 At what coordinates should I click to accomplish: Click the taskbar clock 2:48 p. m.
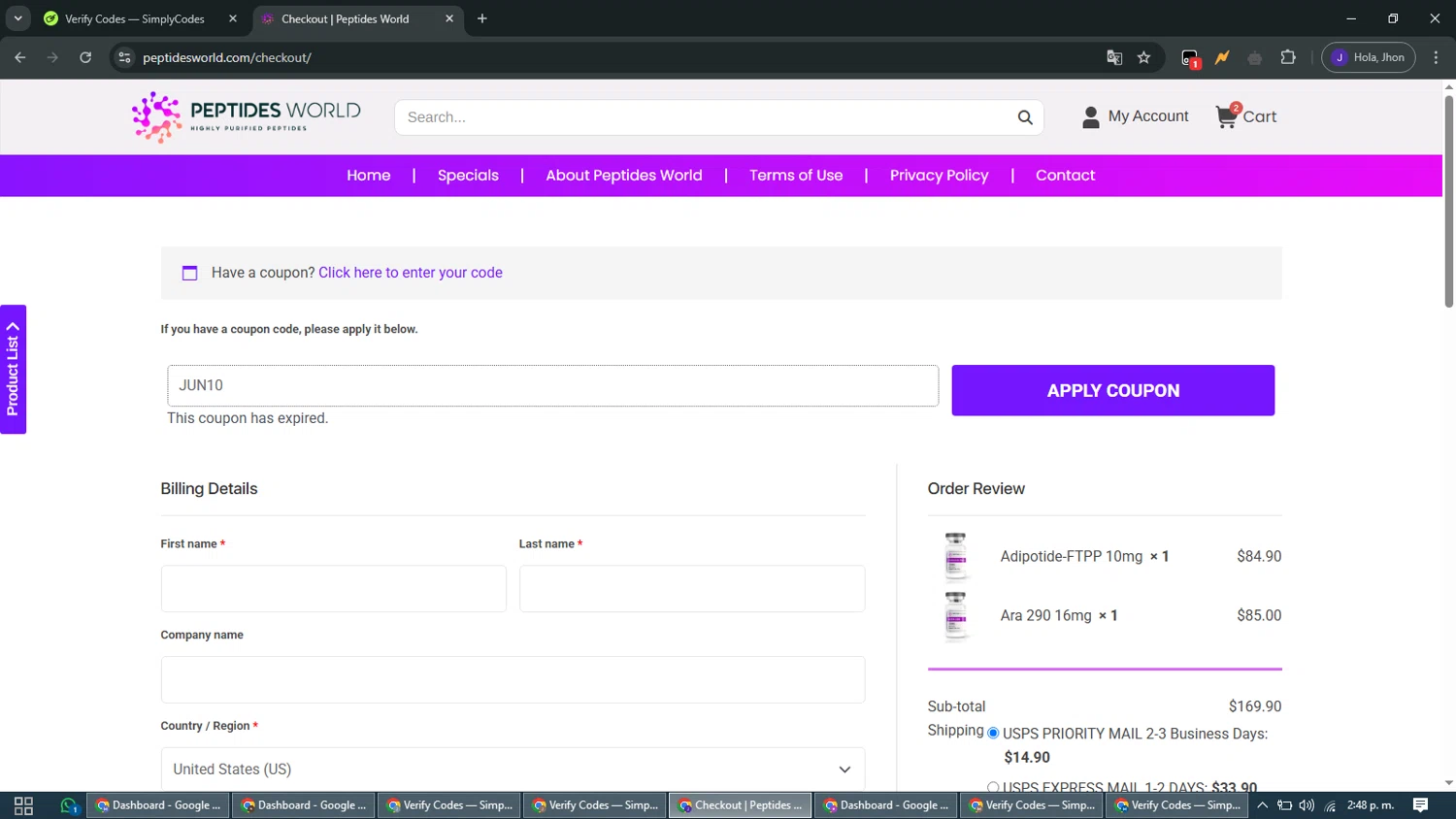1371,805
